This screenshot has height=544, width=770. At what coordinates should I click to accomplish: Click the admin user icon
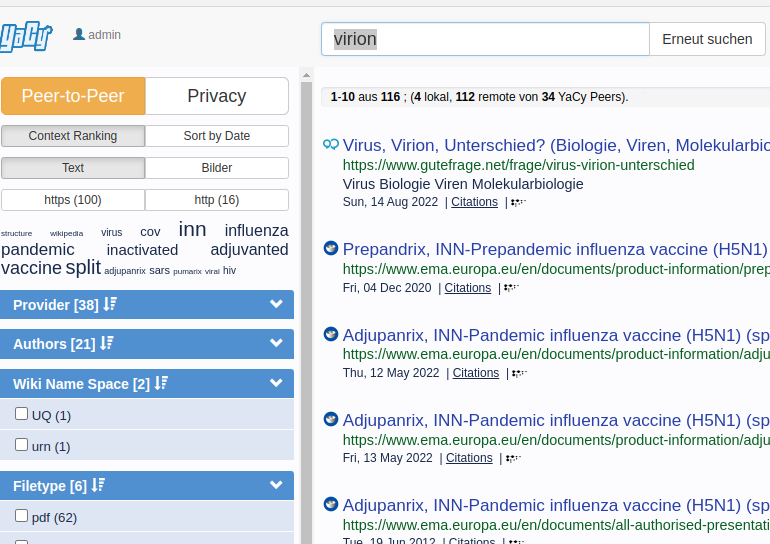[x=79, y=35]
